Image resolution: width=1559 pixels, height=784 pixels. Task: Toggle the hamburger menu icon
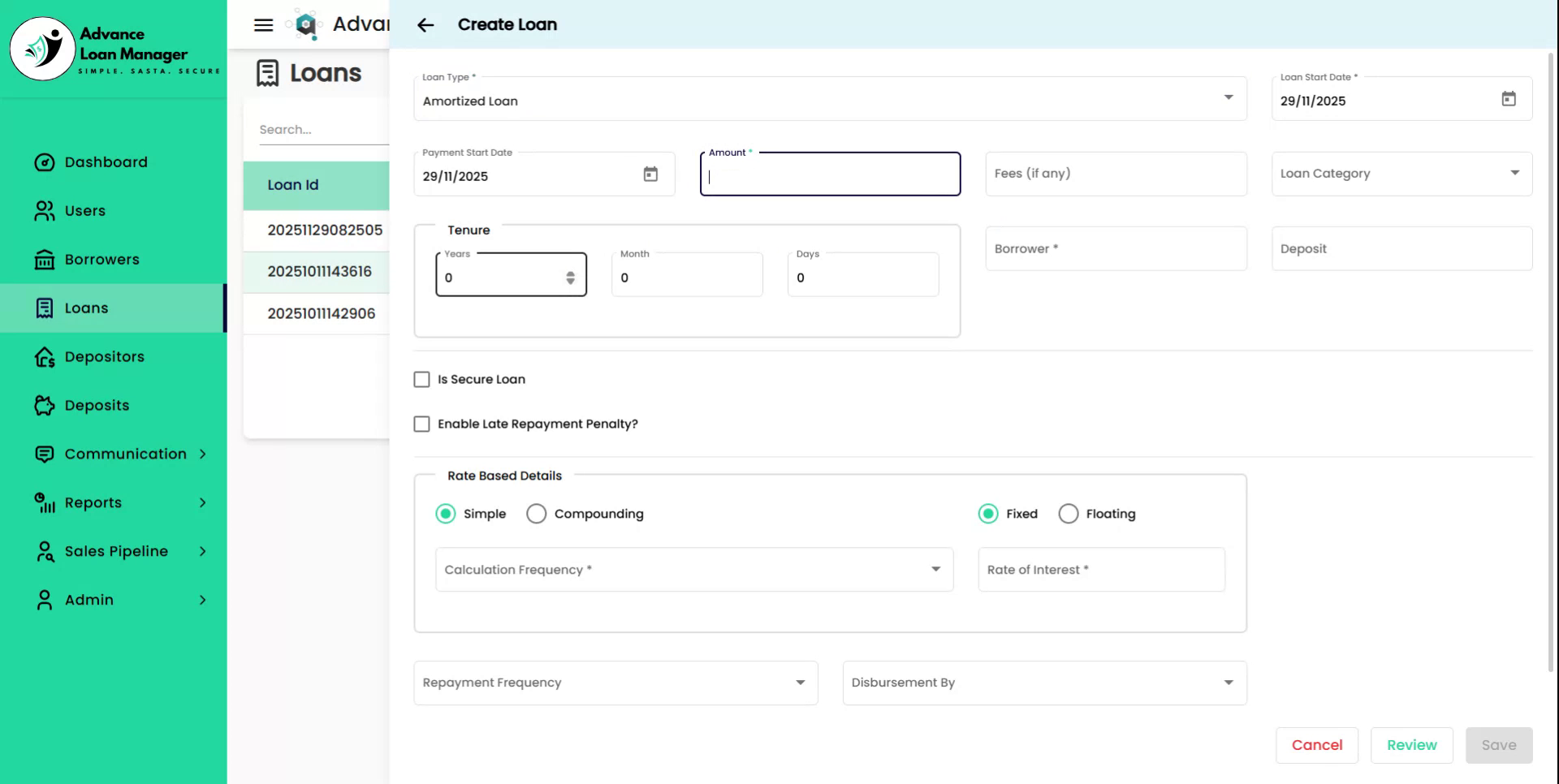point(263,25)
